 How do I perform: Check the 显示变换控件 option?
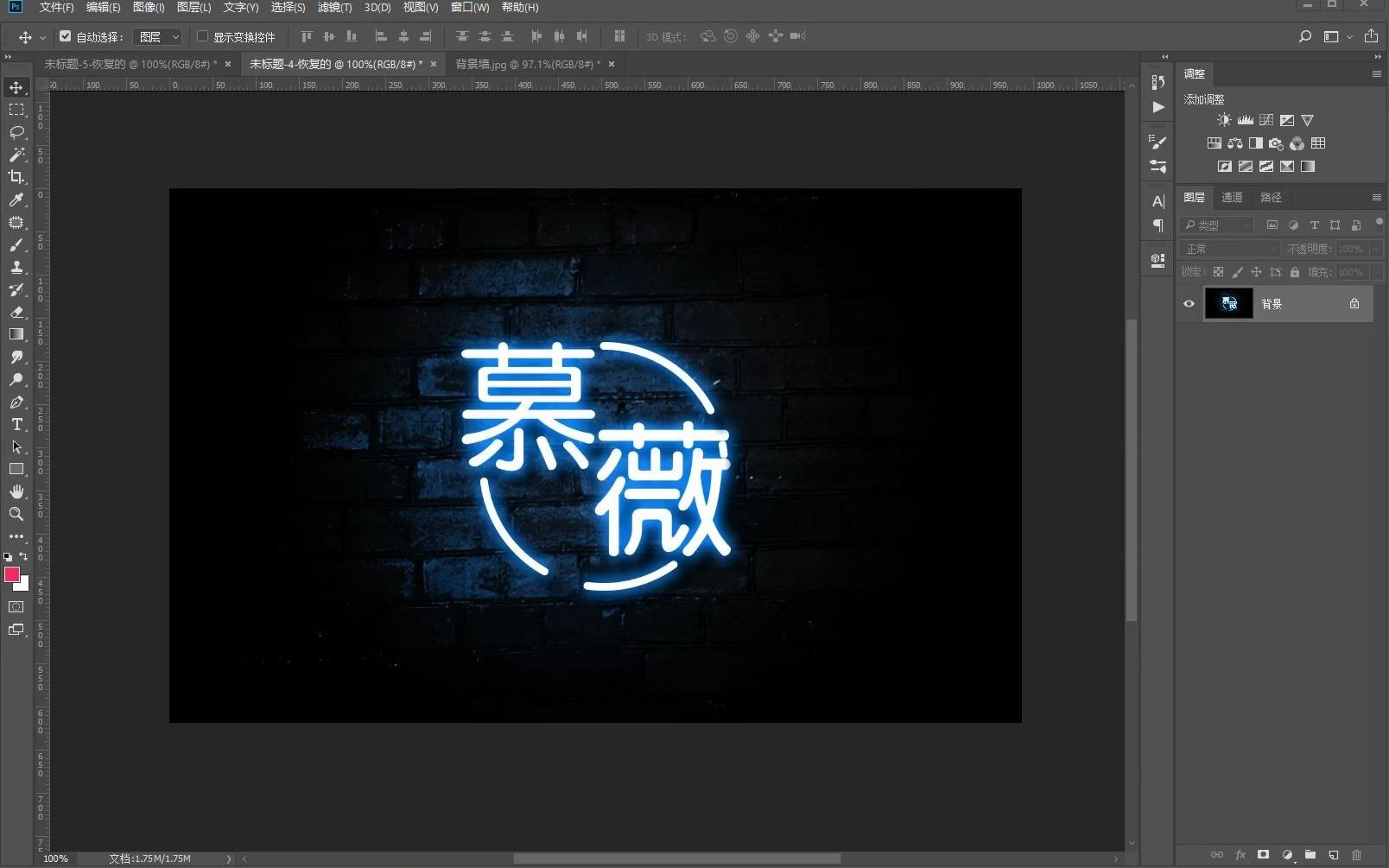pos(203,36)
